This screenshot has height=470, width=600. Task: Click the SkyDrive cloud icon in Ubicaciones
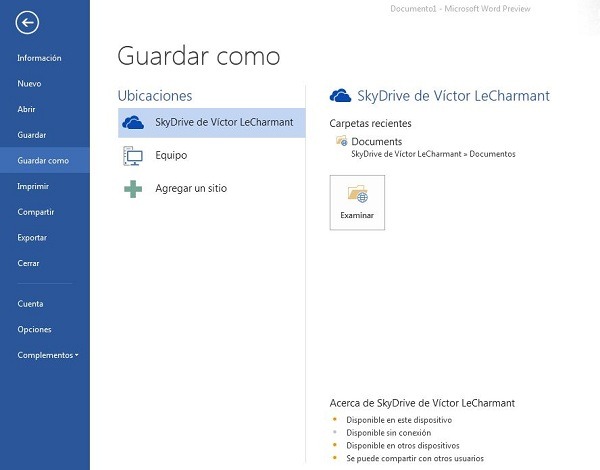point(133,122)
